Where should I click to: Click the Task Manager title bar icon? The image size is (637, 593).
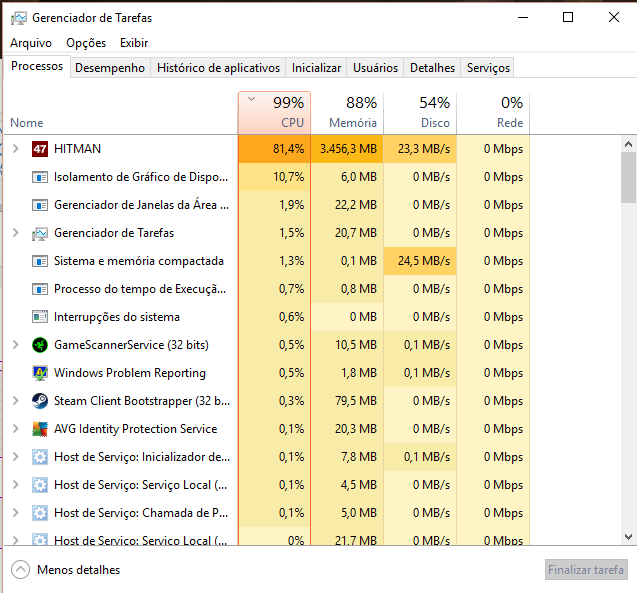coord(18,18)
